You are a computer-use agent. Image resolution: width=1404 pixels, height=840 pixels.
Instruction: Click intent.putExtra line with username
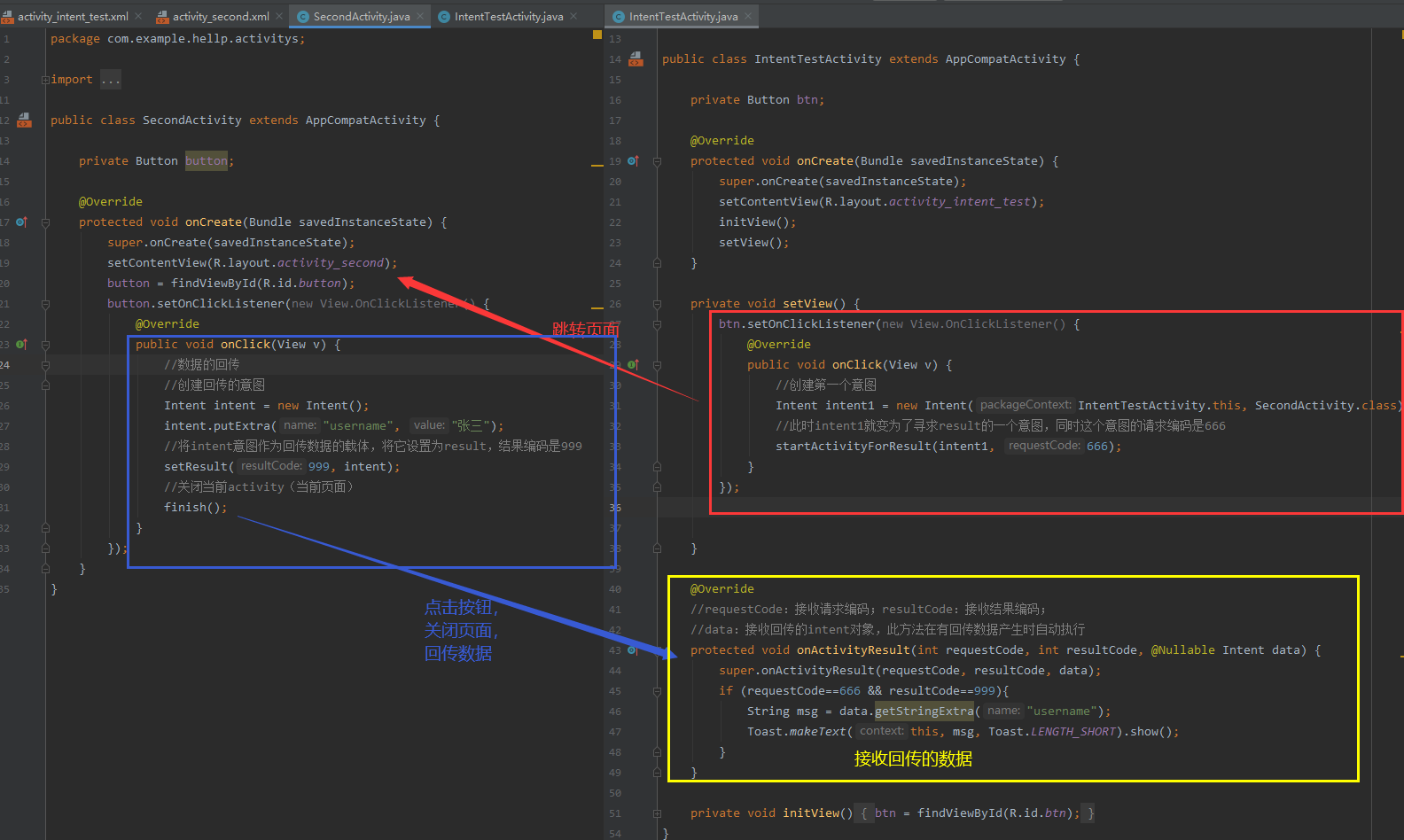point(333,426)
